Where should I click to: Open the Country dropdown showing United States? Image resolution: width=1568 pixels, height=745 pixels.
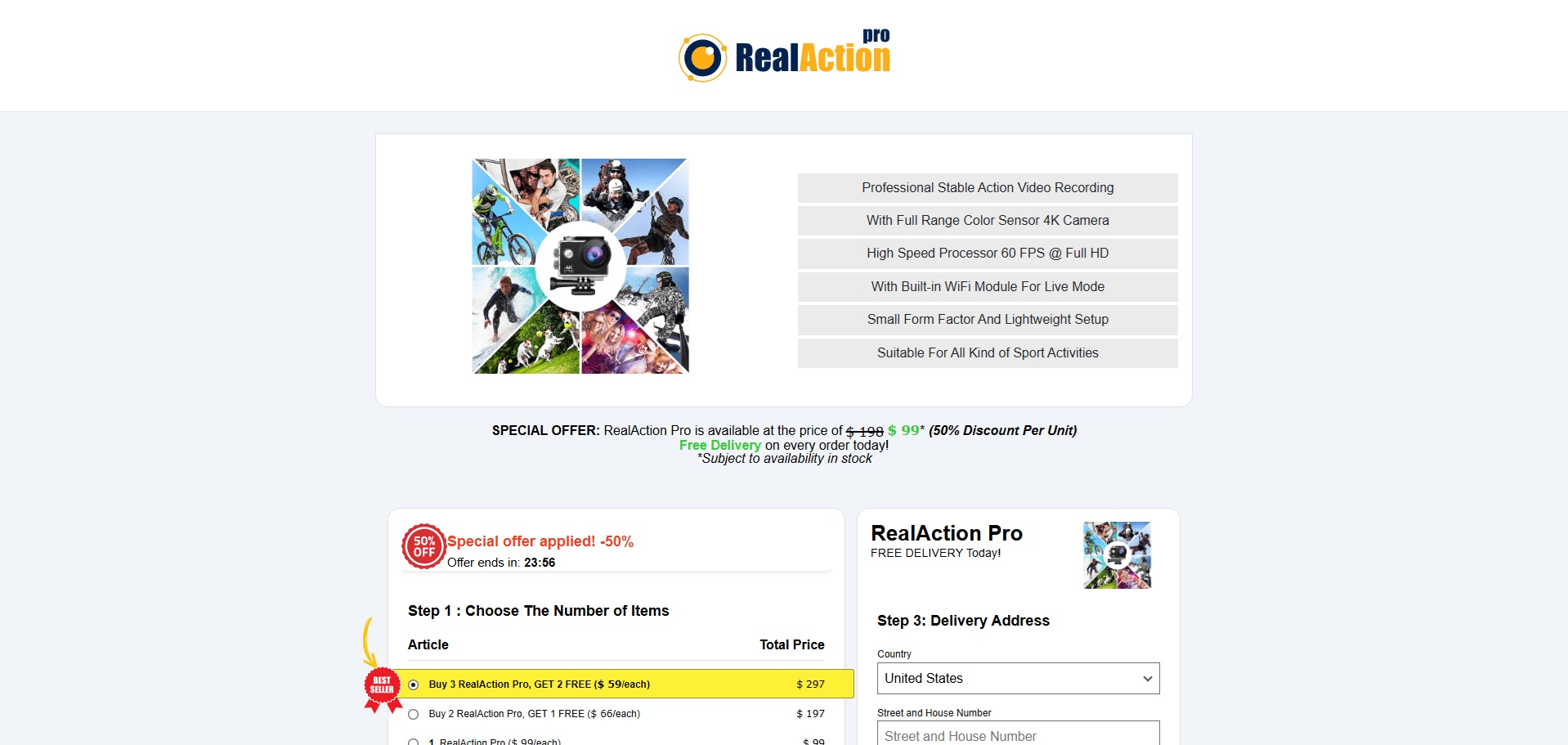point(1018,679)
